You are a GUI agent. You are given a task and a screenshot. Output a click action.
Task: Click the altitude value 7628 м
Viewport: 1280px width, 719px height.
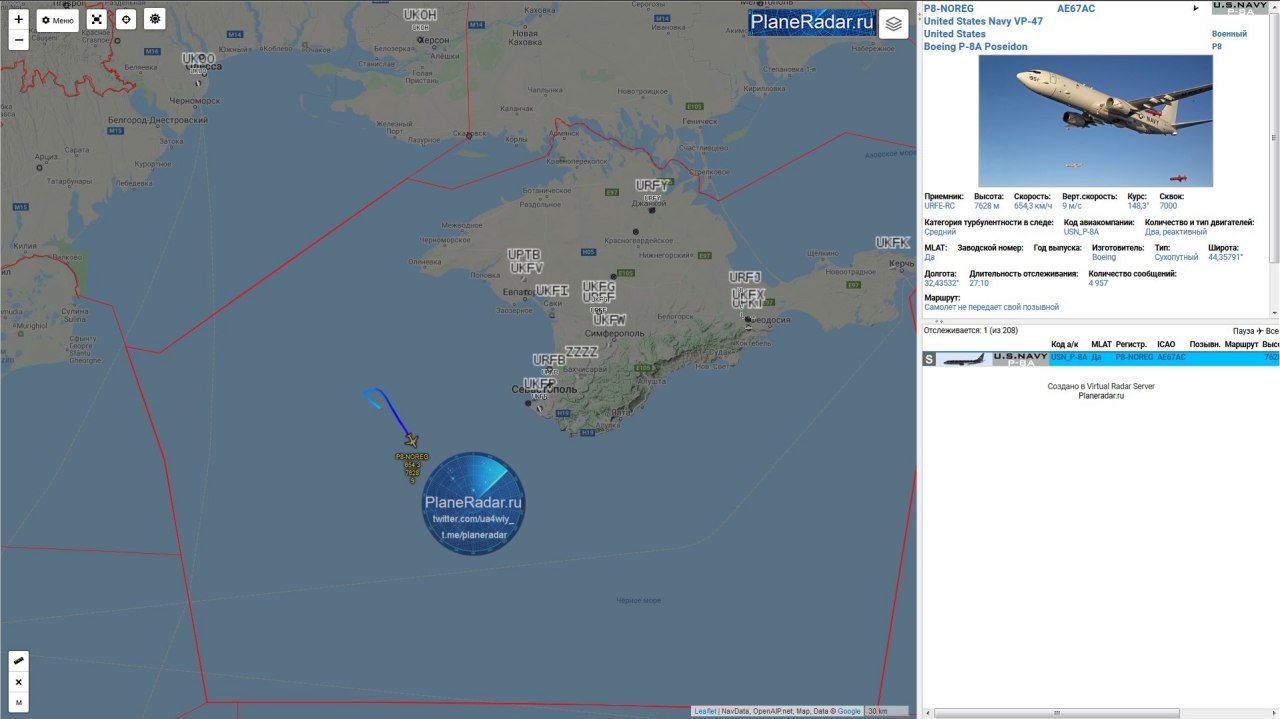pyautogui.click(x=988, y=205)
